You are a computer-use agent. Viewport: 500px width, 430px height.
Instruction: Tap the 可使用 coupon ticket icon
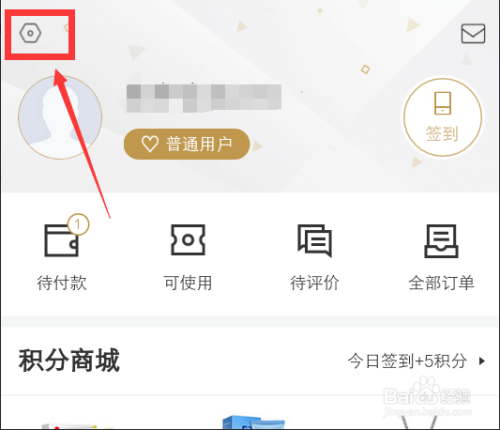click(x=188, y=240)
